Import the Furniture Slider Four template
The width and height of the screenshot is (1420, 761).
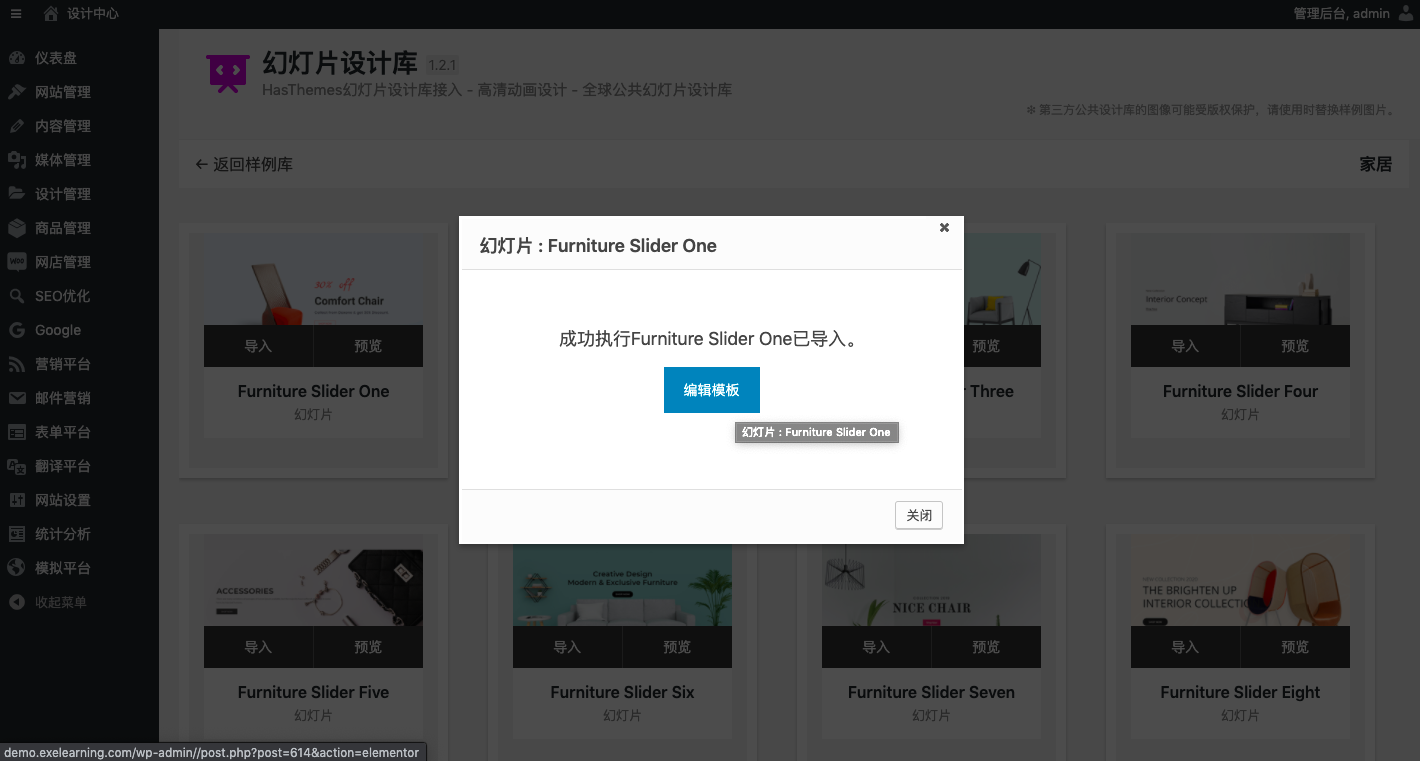tap(1185, 346)
